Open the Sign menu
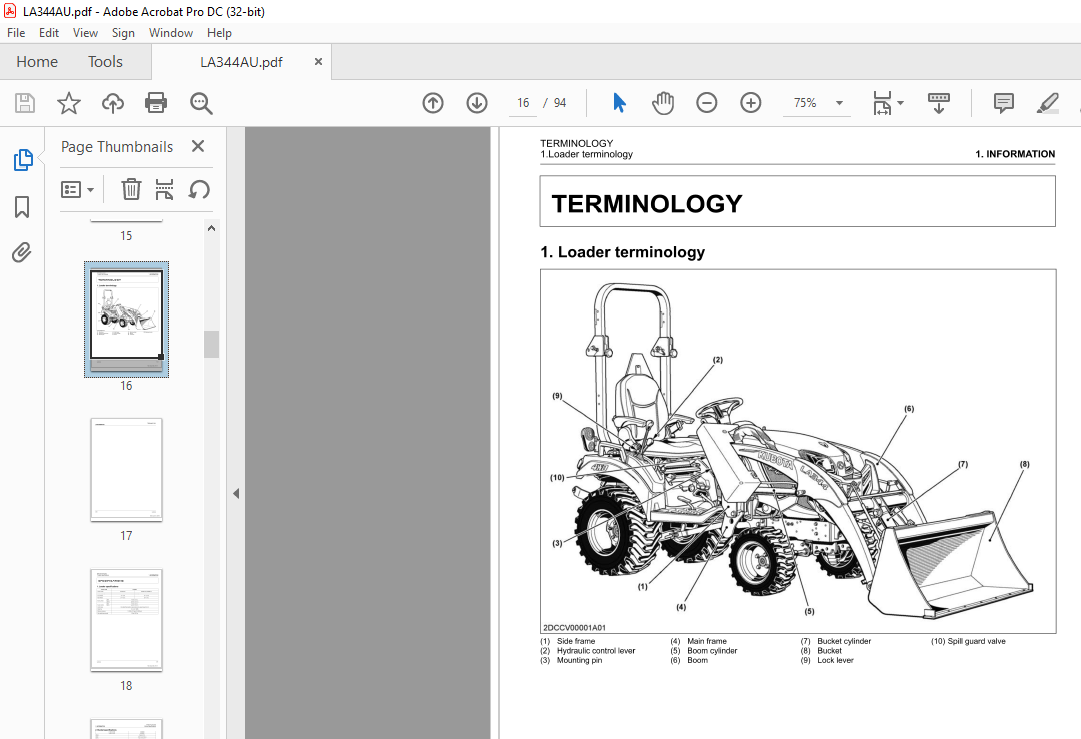This screenshot has height=739, width=1081. coord(123,32)
